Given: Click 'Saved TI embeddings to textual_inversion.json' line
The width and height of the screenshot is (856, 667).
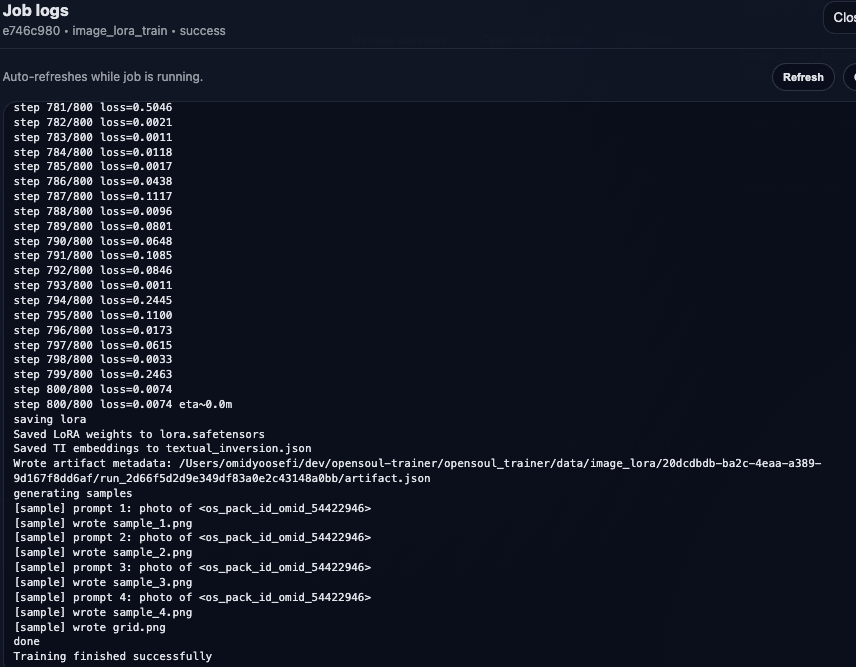Looking at the screenshot, I should (162, 449).
